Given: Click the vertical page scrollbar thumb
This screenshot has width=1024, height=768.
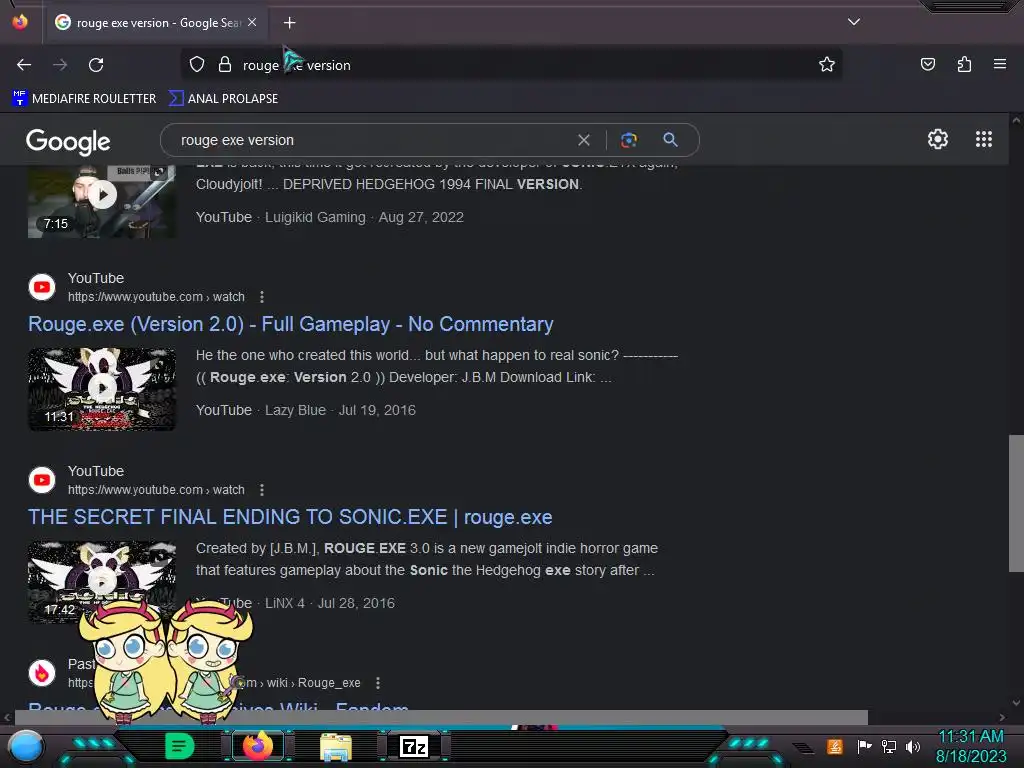Looking at the screenshot, I should pyautogui.click(x=1016, y=503).
